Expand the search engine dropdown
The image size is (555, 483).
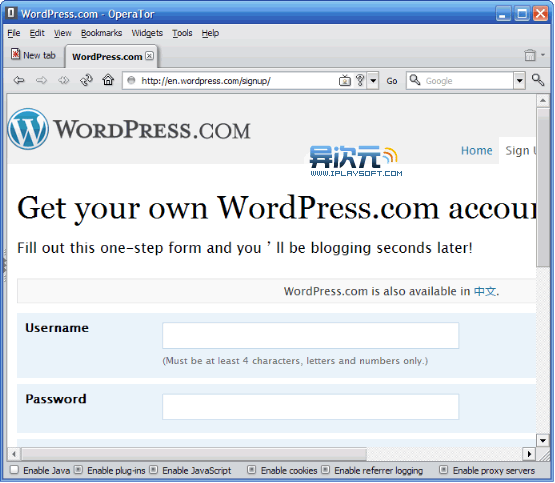[x=519, y=81]
